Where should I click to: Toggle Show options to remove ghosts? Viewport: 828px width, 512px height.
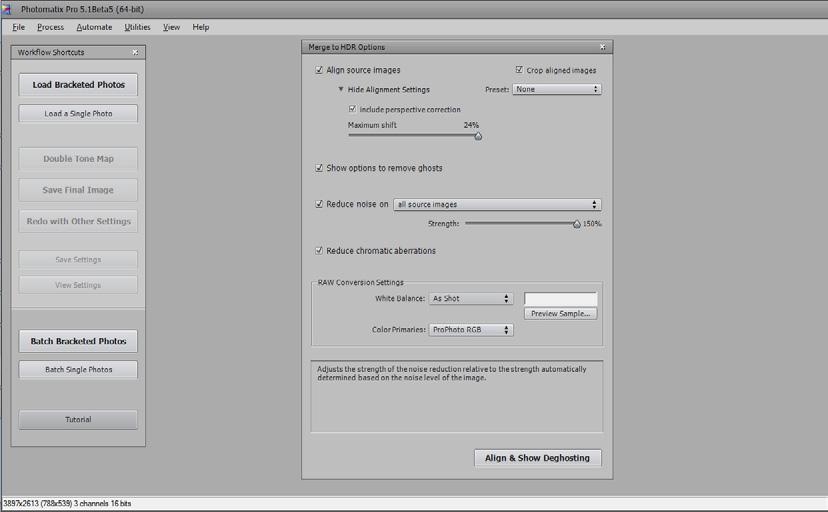[x=319, y=168]
